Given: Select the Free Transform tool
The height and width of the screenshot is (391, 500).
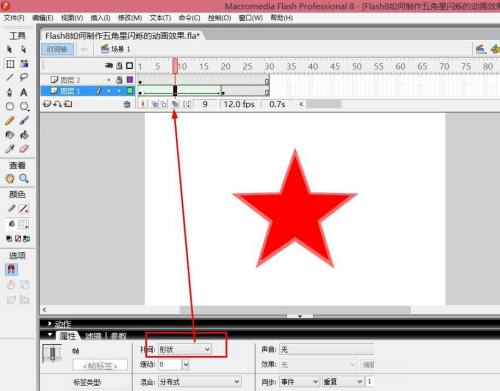Looking at the screenshot, I should [10, 64].
